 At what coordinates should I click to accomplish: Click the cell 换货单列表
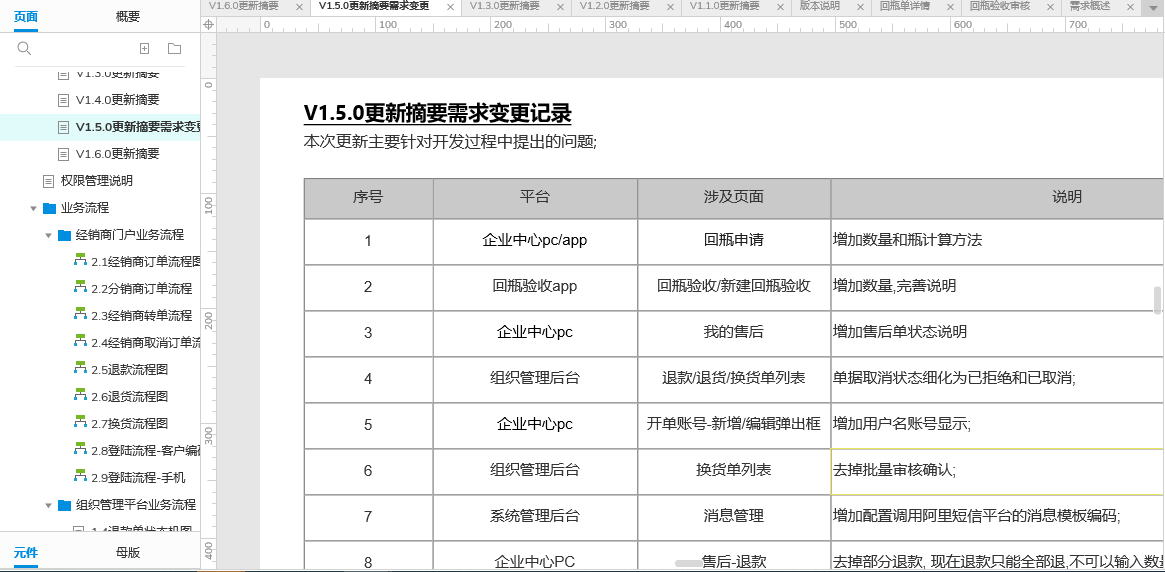click(734, 471)
